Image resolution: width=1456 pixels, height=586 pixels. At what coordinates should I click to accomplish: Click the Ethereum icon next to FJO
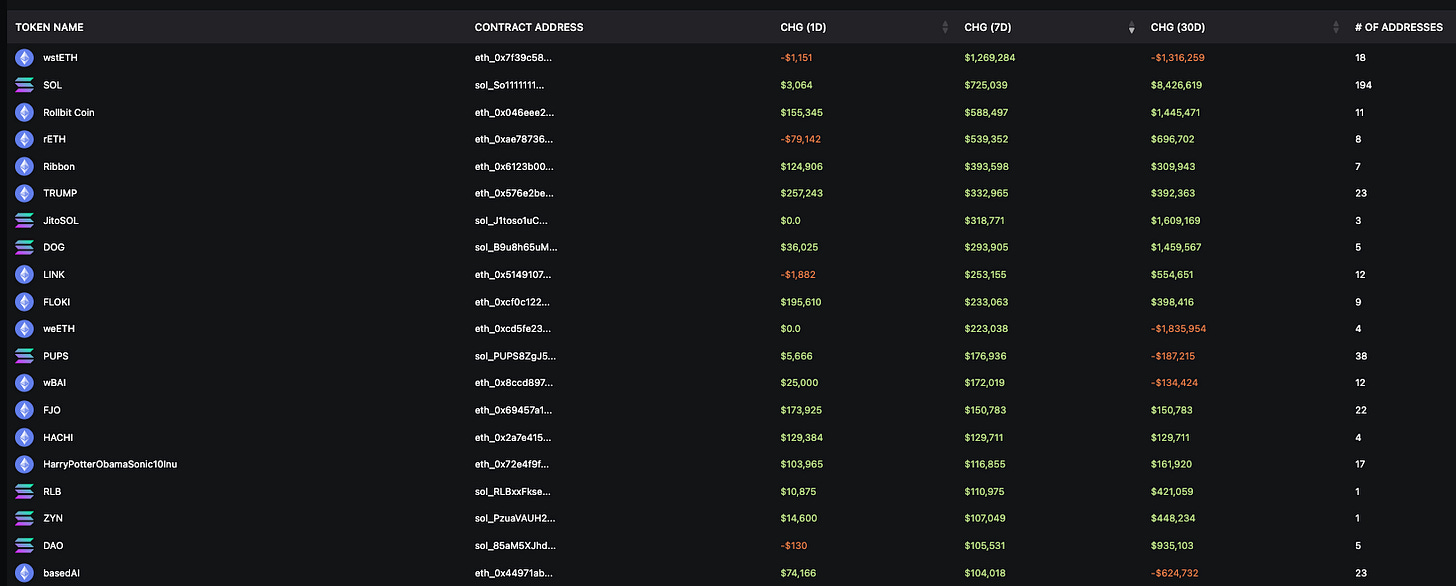[x=24, y=410]
